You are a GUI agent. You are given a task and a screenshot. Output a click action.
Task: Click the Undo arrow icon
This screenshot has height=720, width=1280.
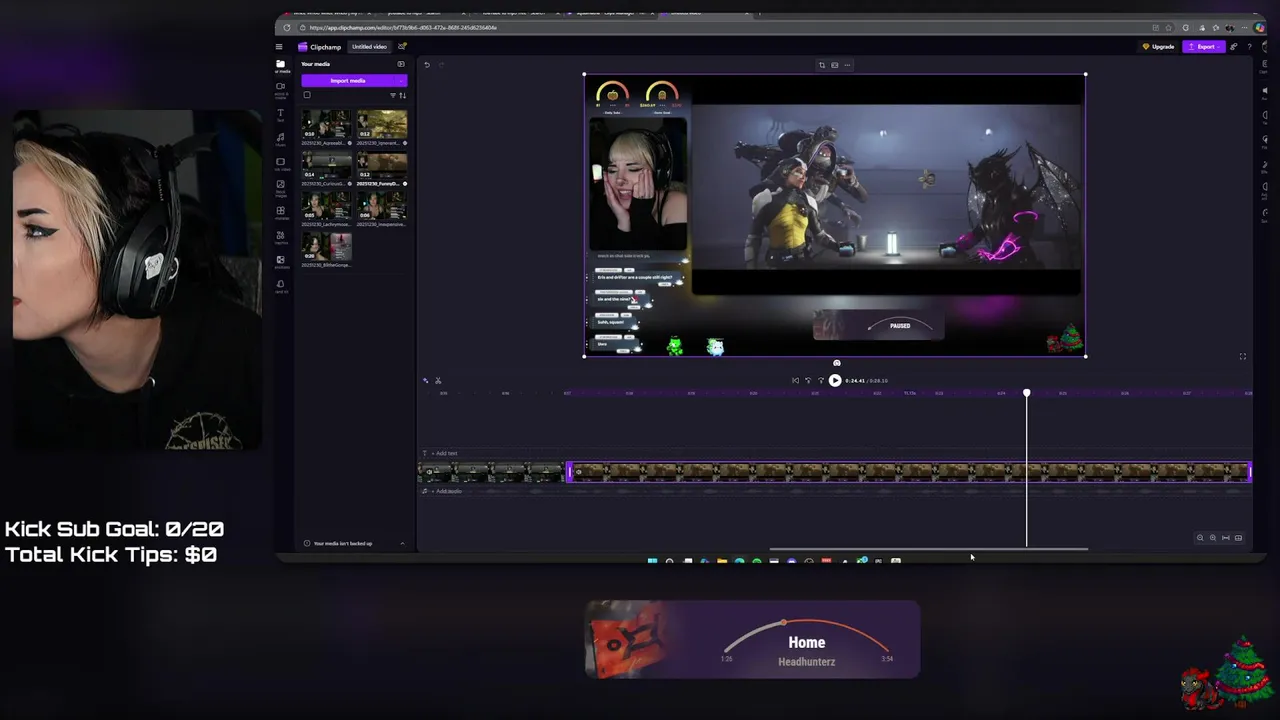[427, 65]
